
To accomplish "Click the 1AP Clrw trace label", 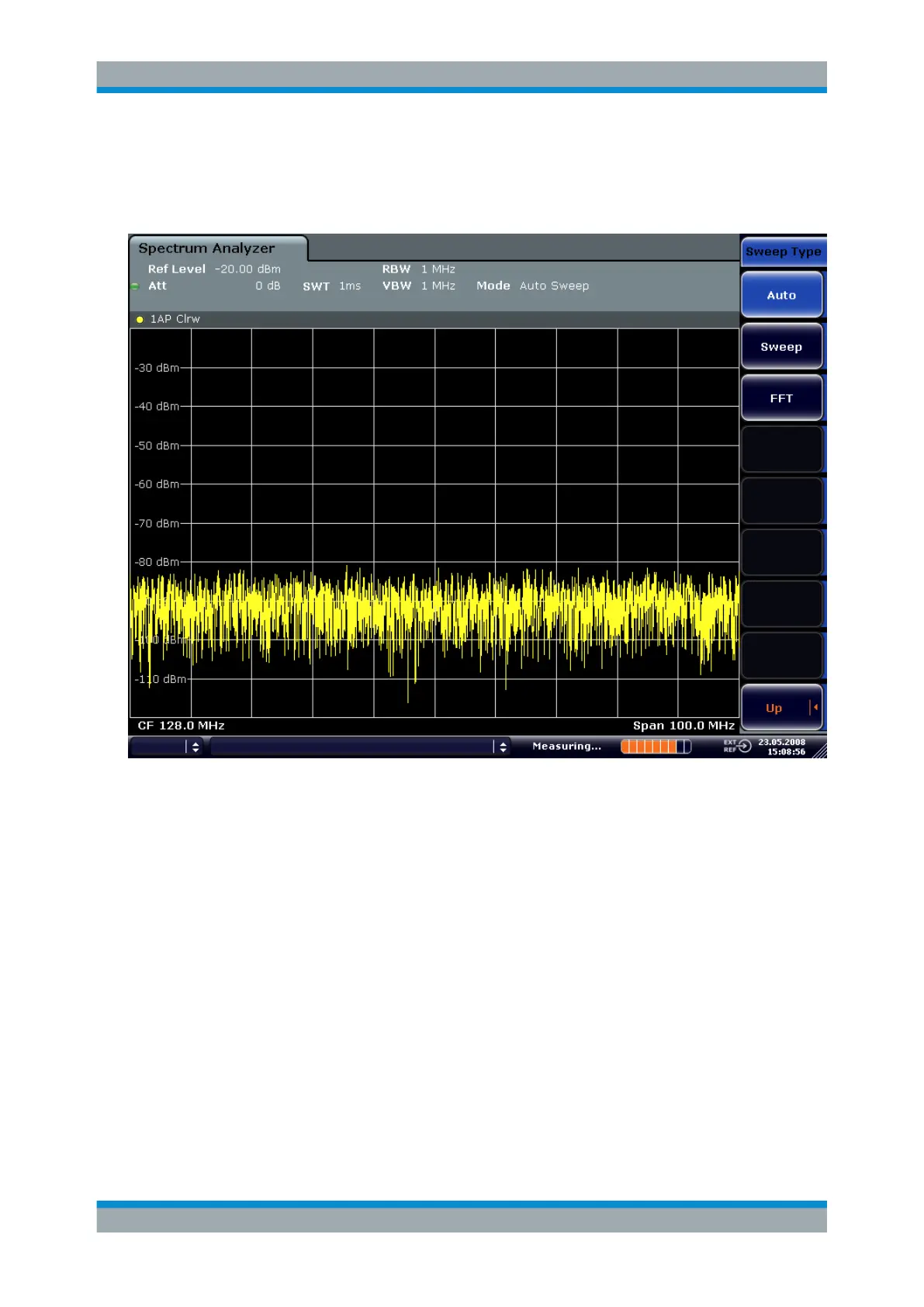I will tap(175, 319).
